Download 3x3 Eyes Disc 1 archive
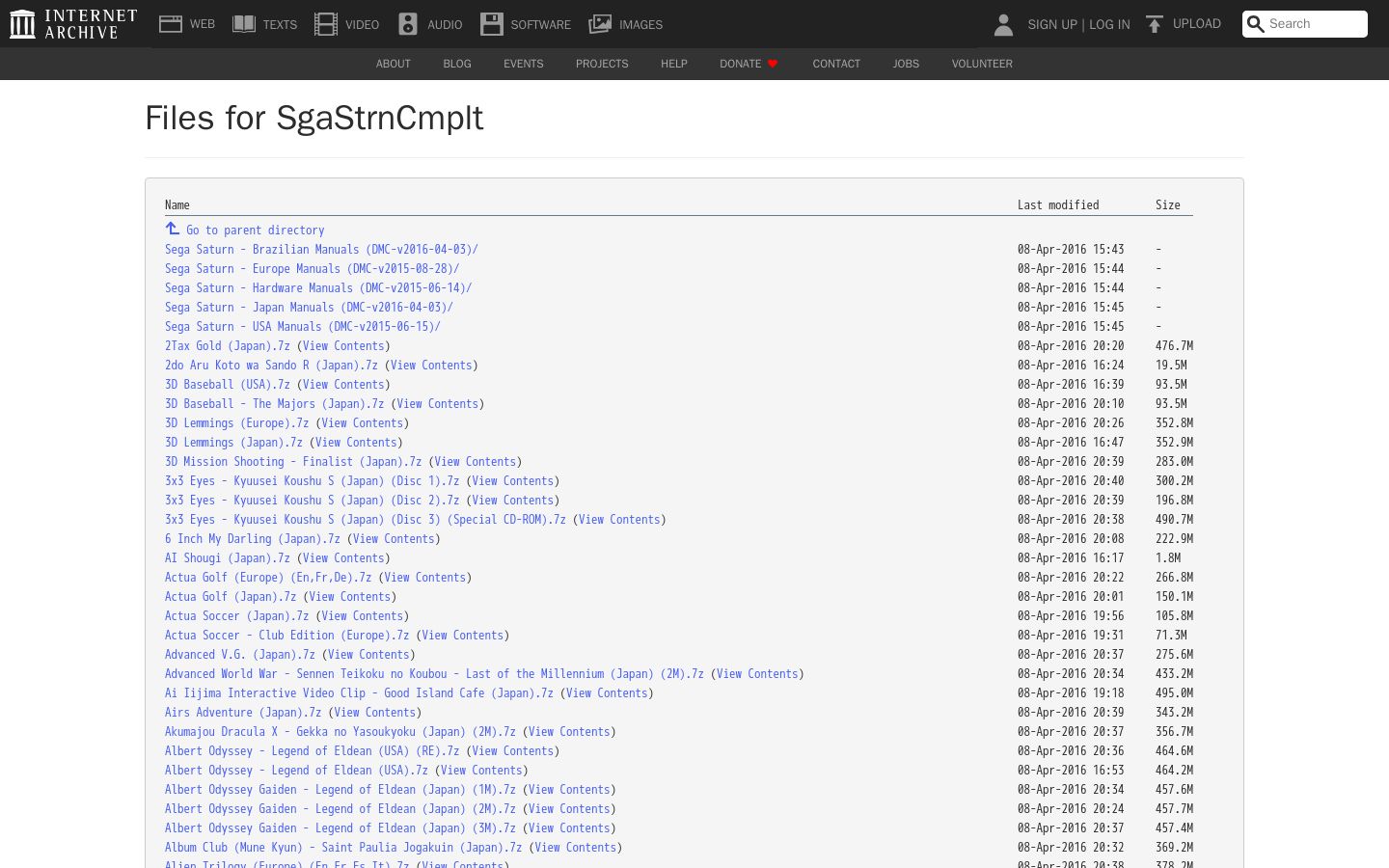 point(313,481)
